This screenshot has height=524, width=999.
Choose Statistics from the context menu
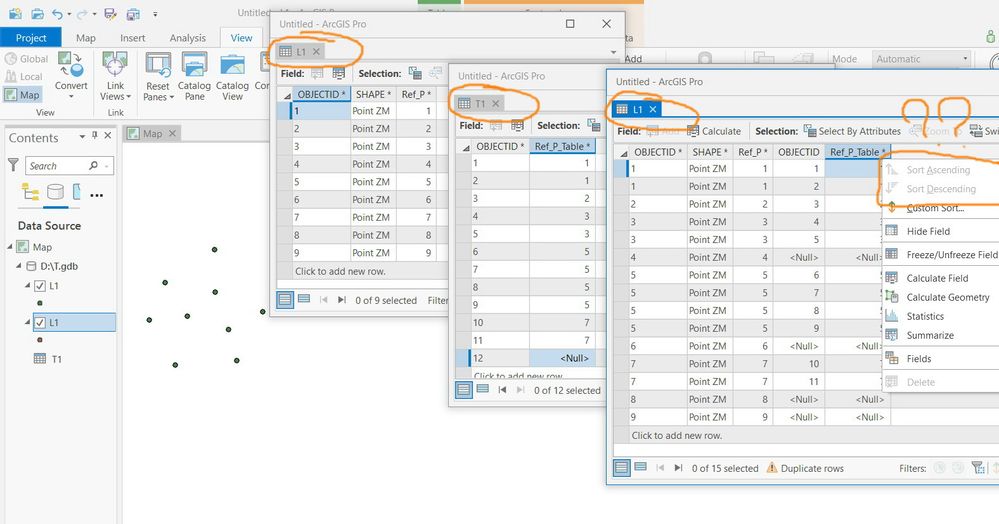(x=925, y=316)
